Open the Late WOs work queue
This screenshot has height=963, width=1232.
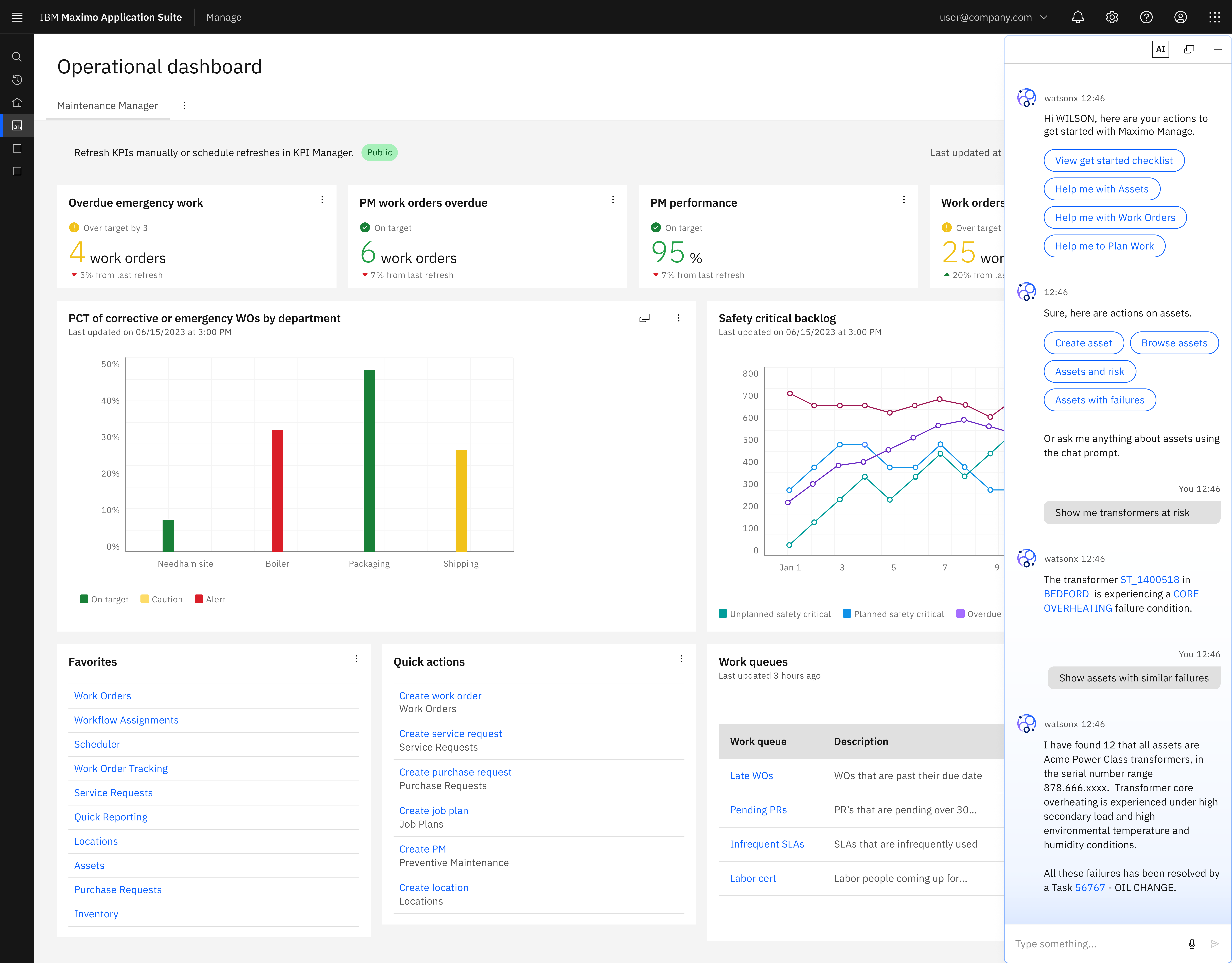click(751, 776)
